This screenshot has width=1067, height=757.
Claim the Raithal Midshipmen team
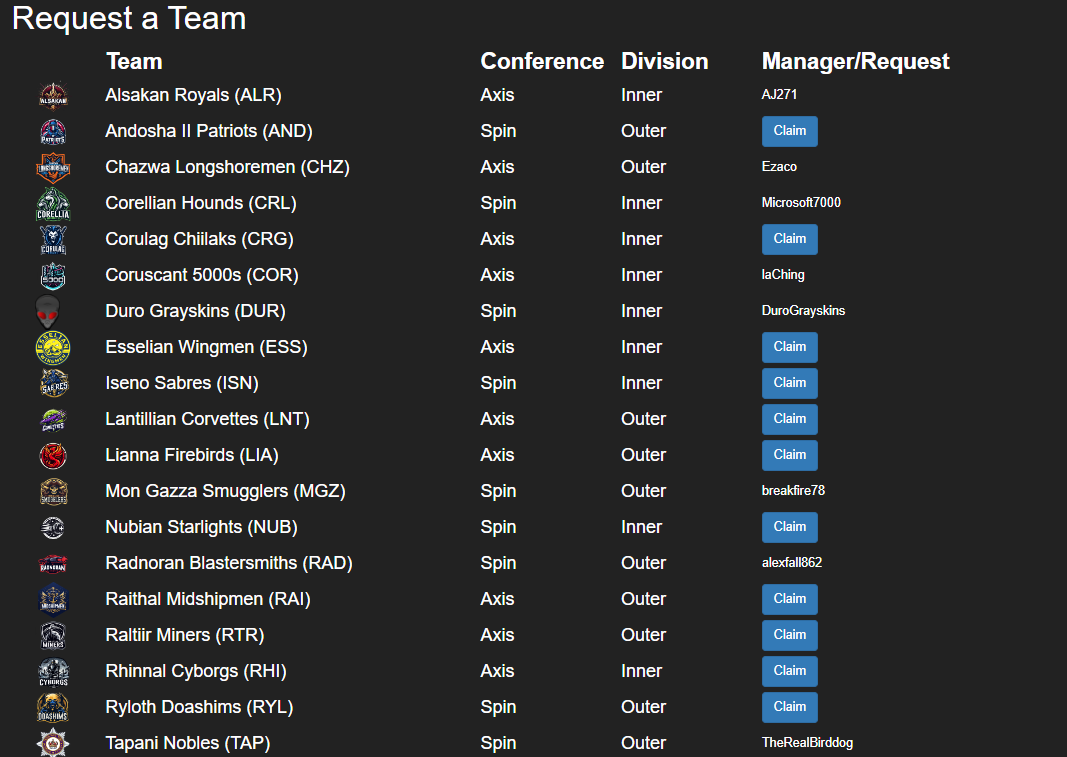click(x=789, y=599)
